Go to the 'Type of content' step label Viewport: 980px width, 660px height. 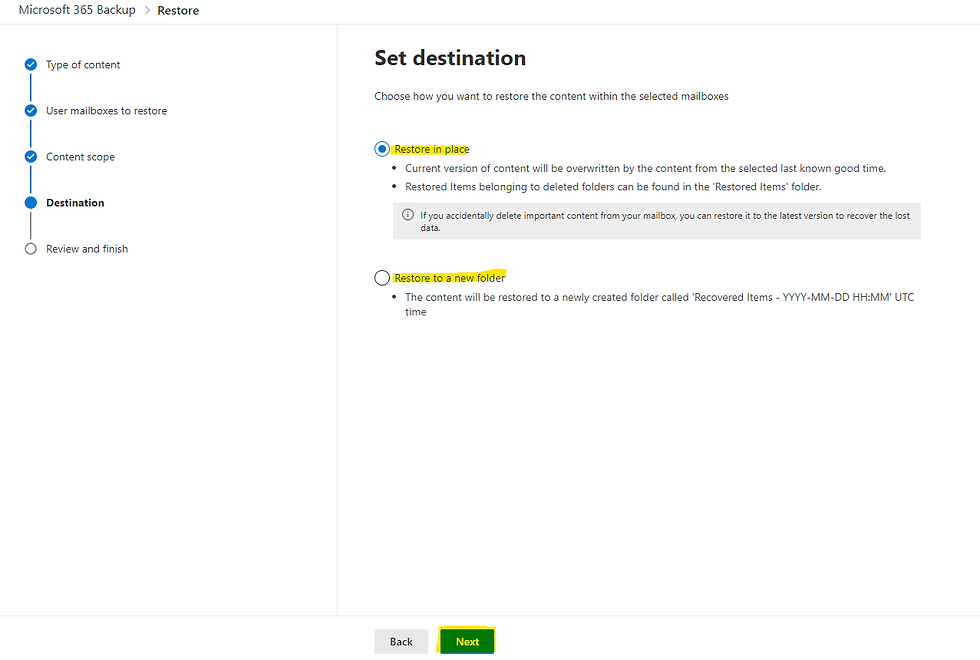click(x=83, y=65)
